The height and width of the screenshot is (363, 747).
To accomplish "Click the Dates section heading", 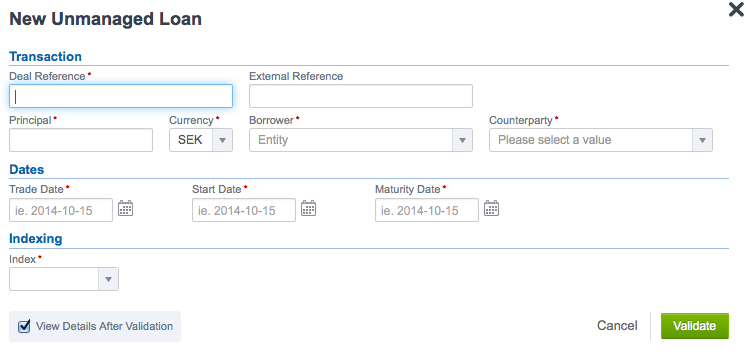I will click(x=27, y=170).
